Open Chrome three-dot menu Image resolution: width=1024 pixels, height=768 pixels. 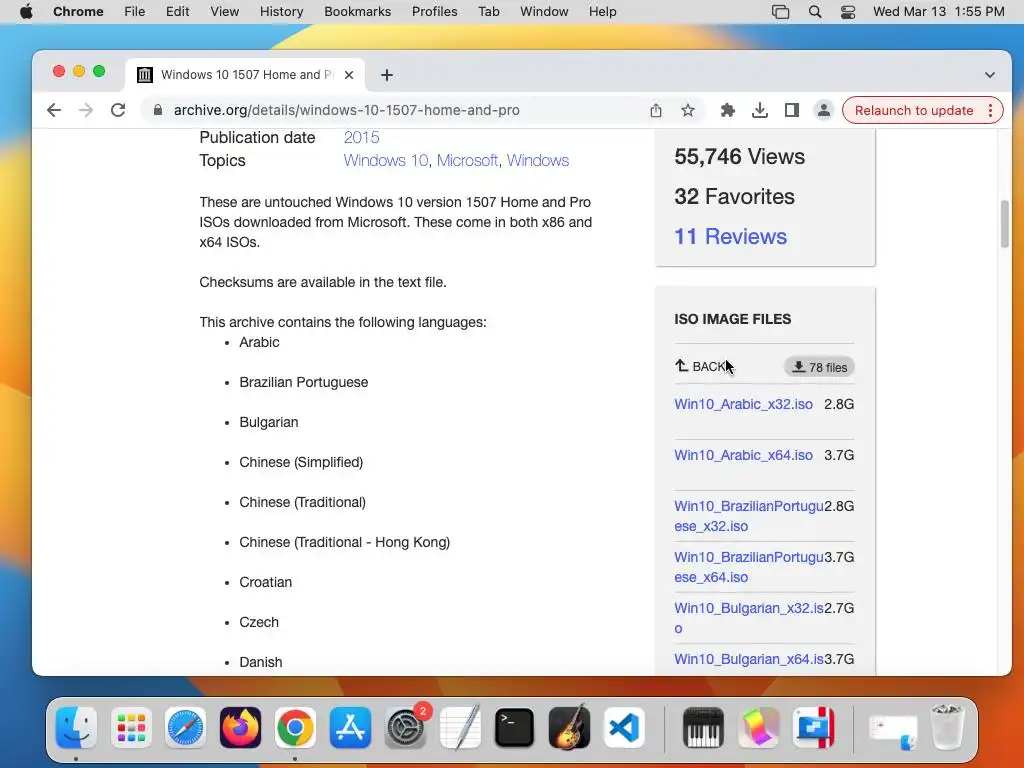pyautogui.click(x=991, y=110)
